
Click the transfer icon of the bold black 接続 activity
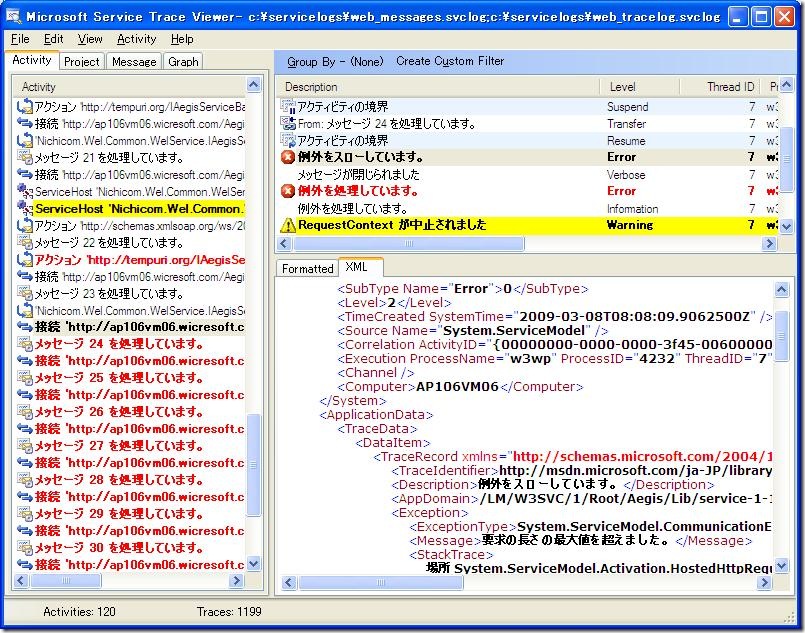(25, 327)
